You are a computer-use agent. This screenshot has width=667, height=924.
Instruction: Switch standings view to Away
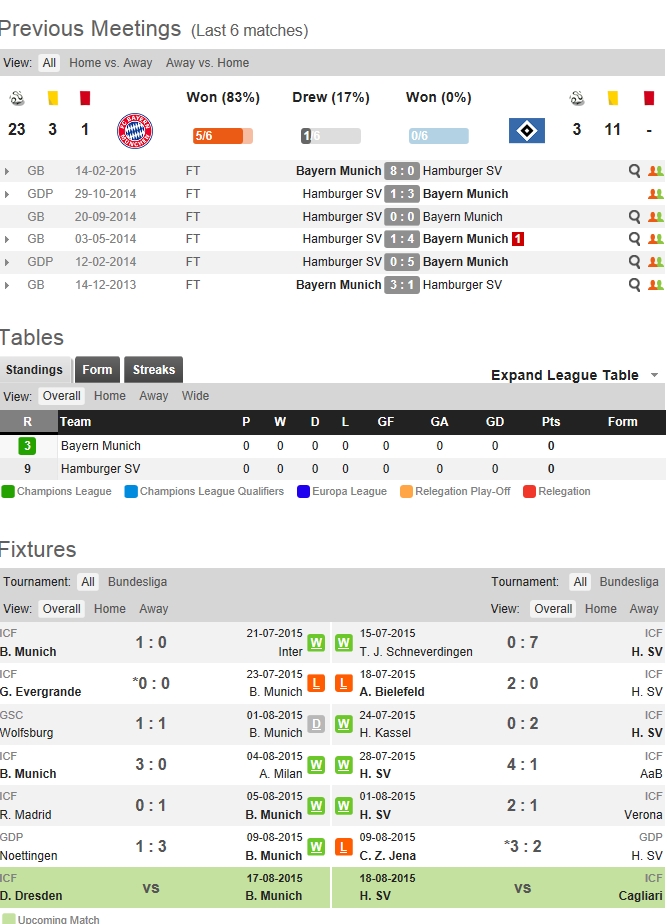click(x=153, y=396)
